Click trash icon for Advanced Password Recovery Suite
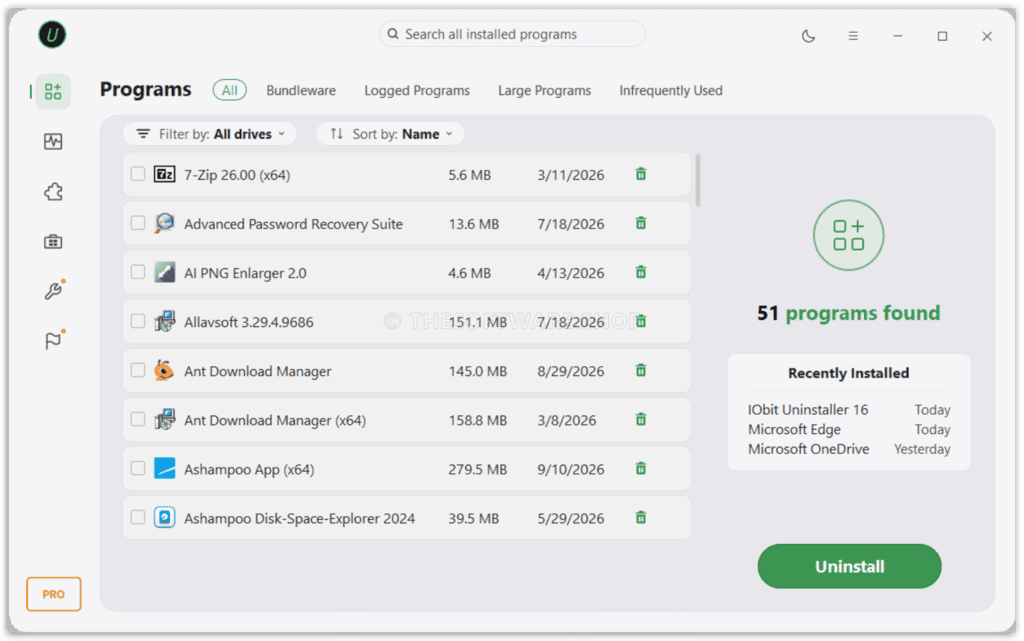Screen dimensions: 1024x641 (641, 223)
